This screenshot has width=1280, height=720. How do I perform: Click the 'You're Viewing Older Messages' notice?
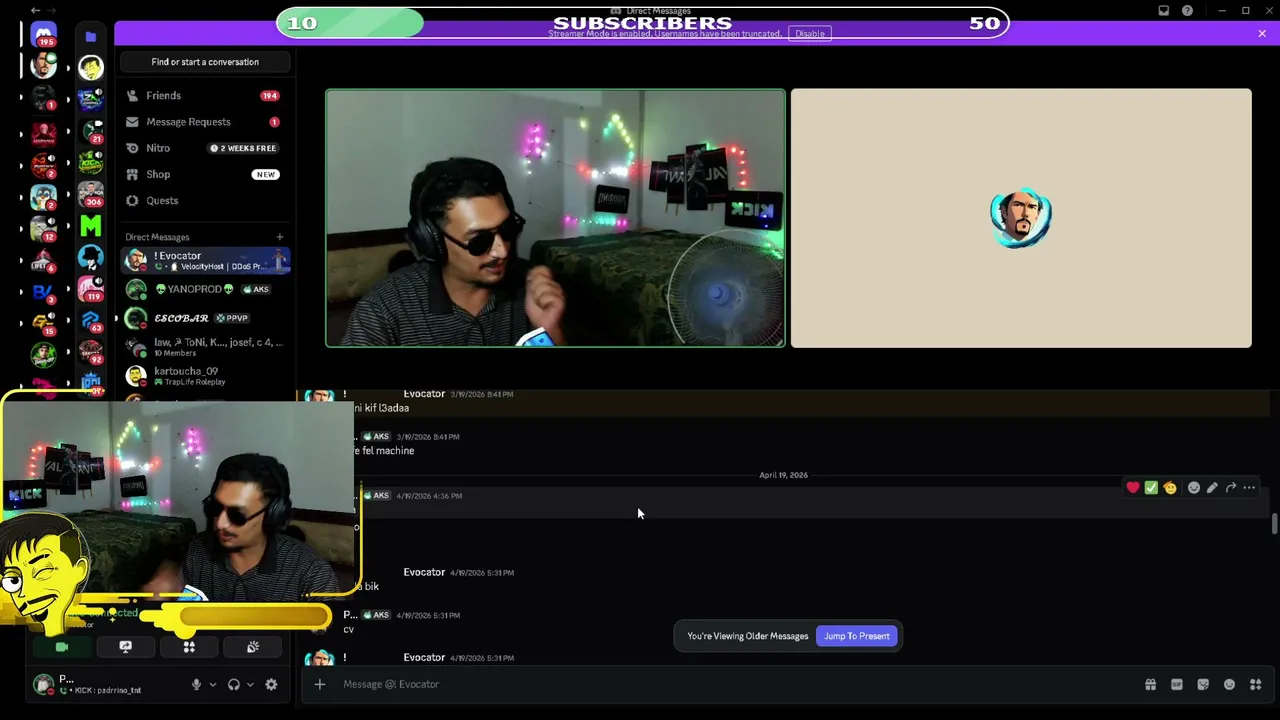[747, 636]
